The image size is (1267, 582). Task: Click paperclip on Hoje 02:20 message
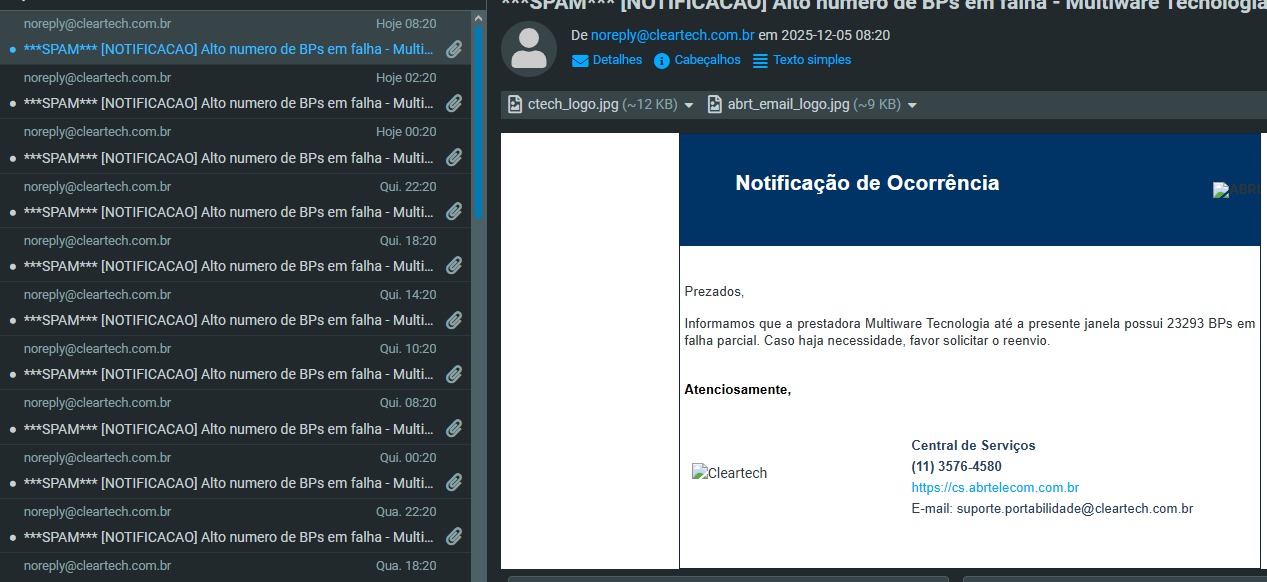click(x=454, y=103)
